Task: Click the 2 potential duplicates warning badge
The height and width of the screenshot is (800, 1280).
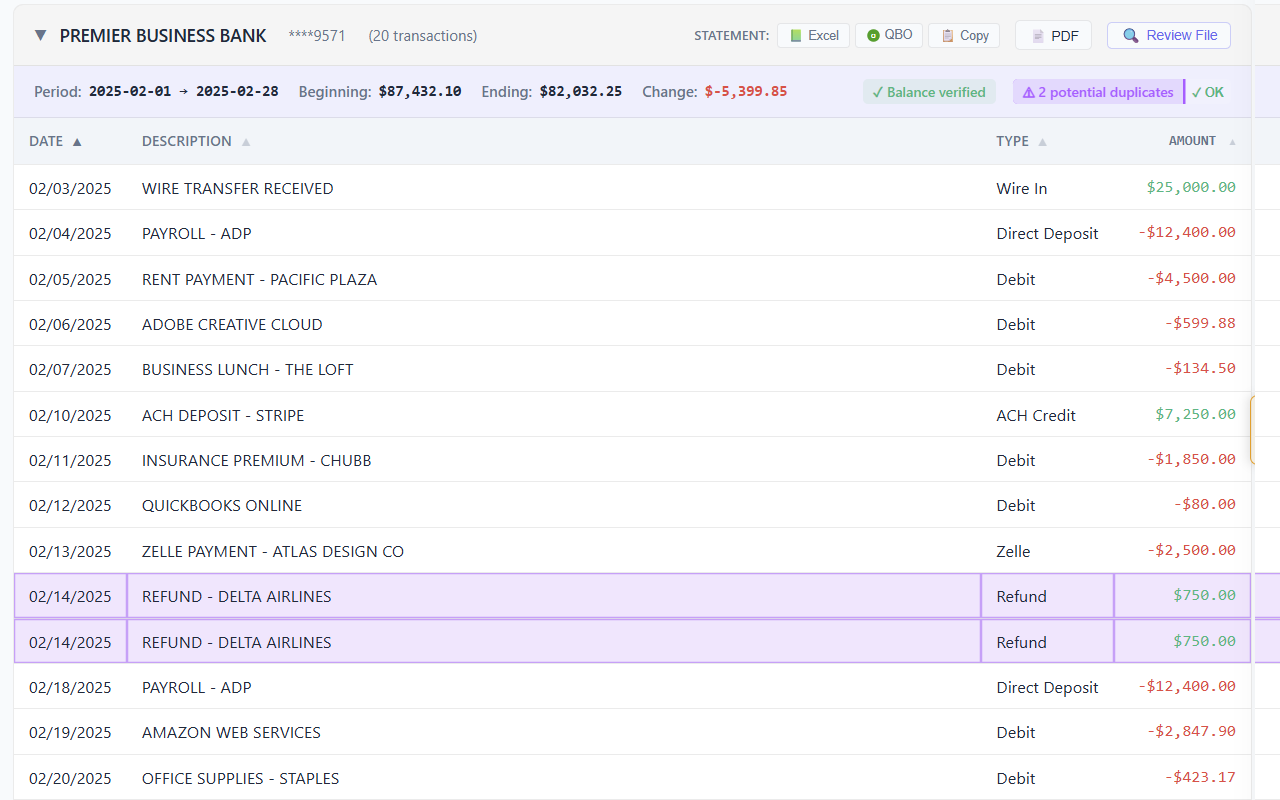Action: [x=1097, y=92]
